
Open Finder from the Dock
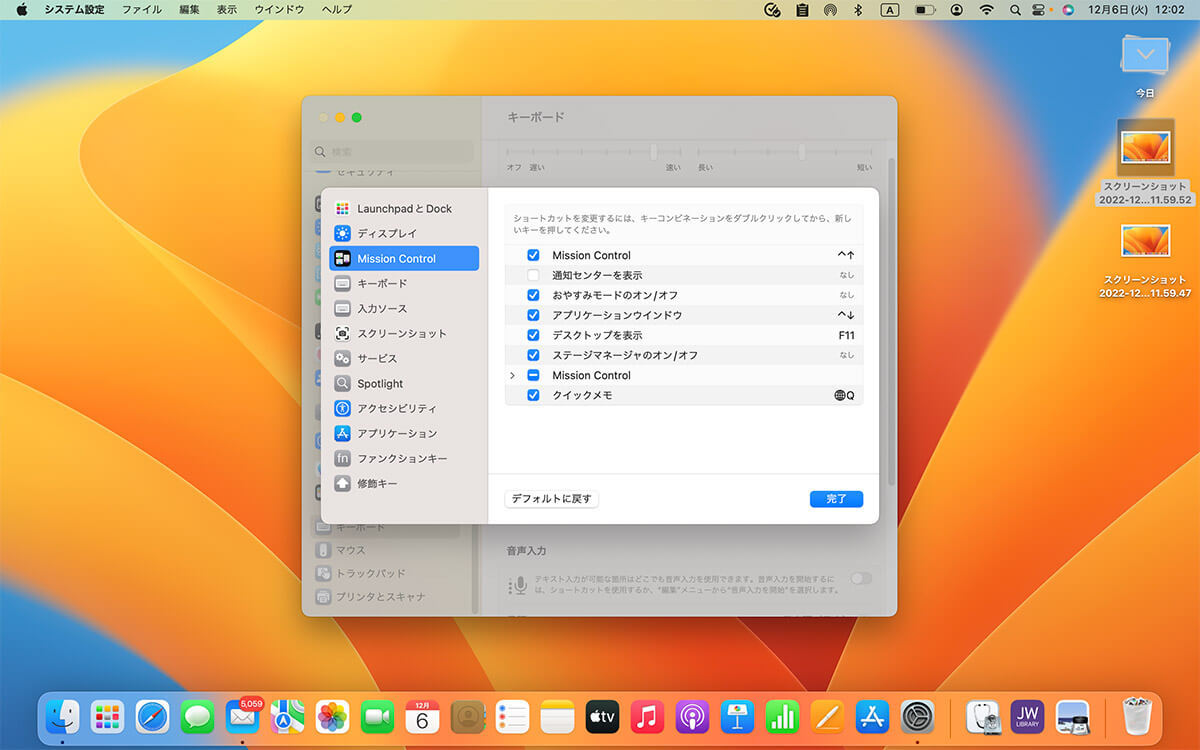[x=63, y=716]
